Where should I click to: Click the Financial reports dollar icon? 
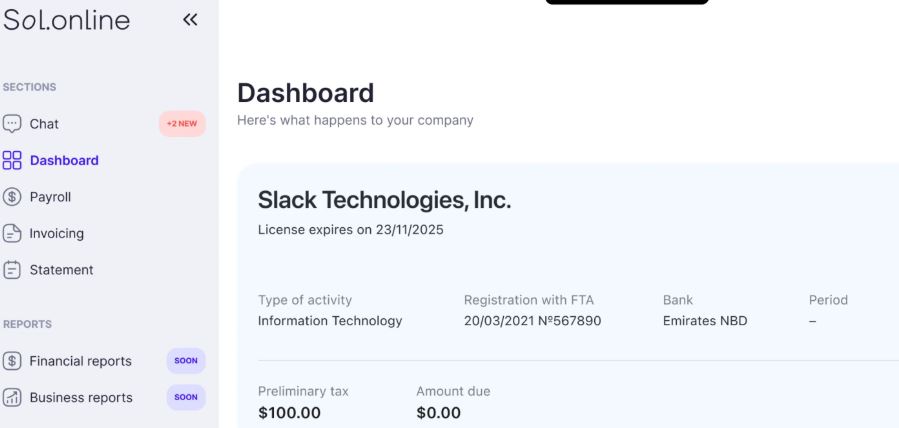11,361
